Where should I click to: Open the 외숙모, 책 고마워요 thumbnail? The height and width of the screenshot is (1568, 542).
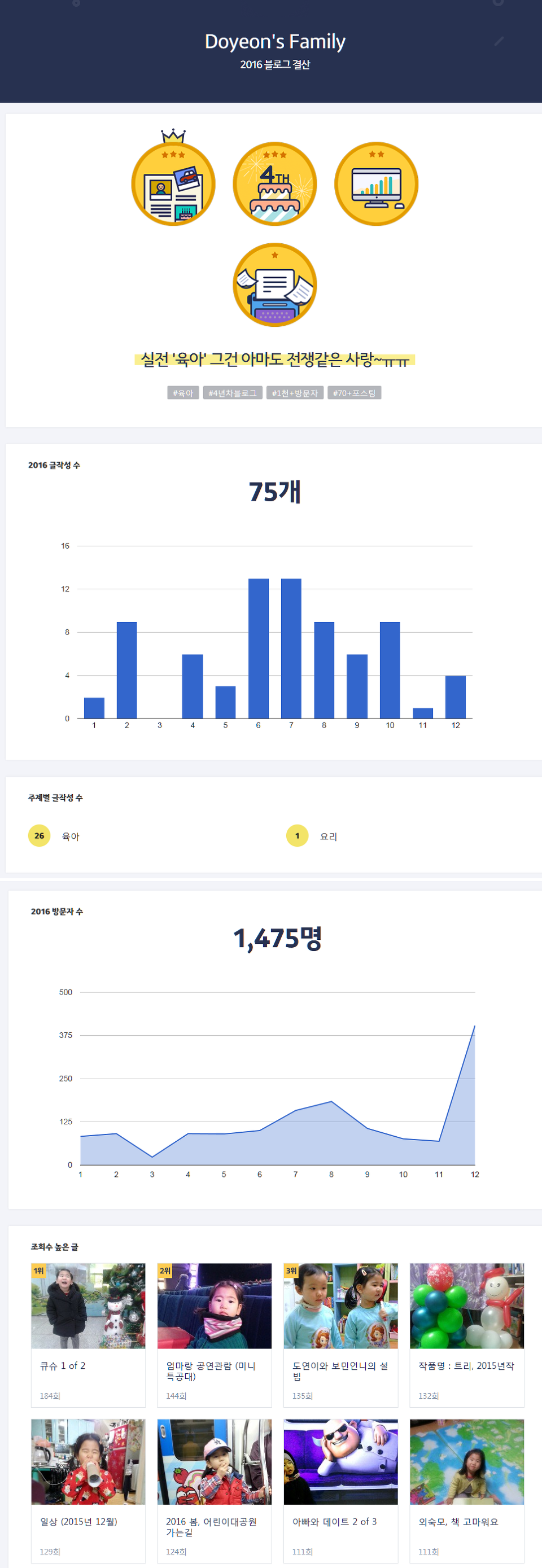tap(466, 1461)
